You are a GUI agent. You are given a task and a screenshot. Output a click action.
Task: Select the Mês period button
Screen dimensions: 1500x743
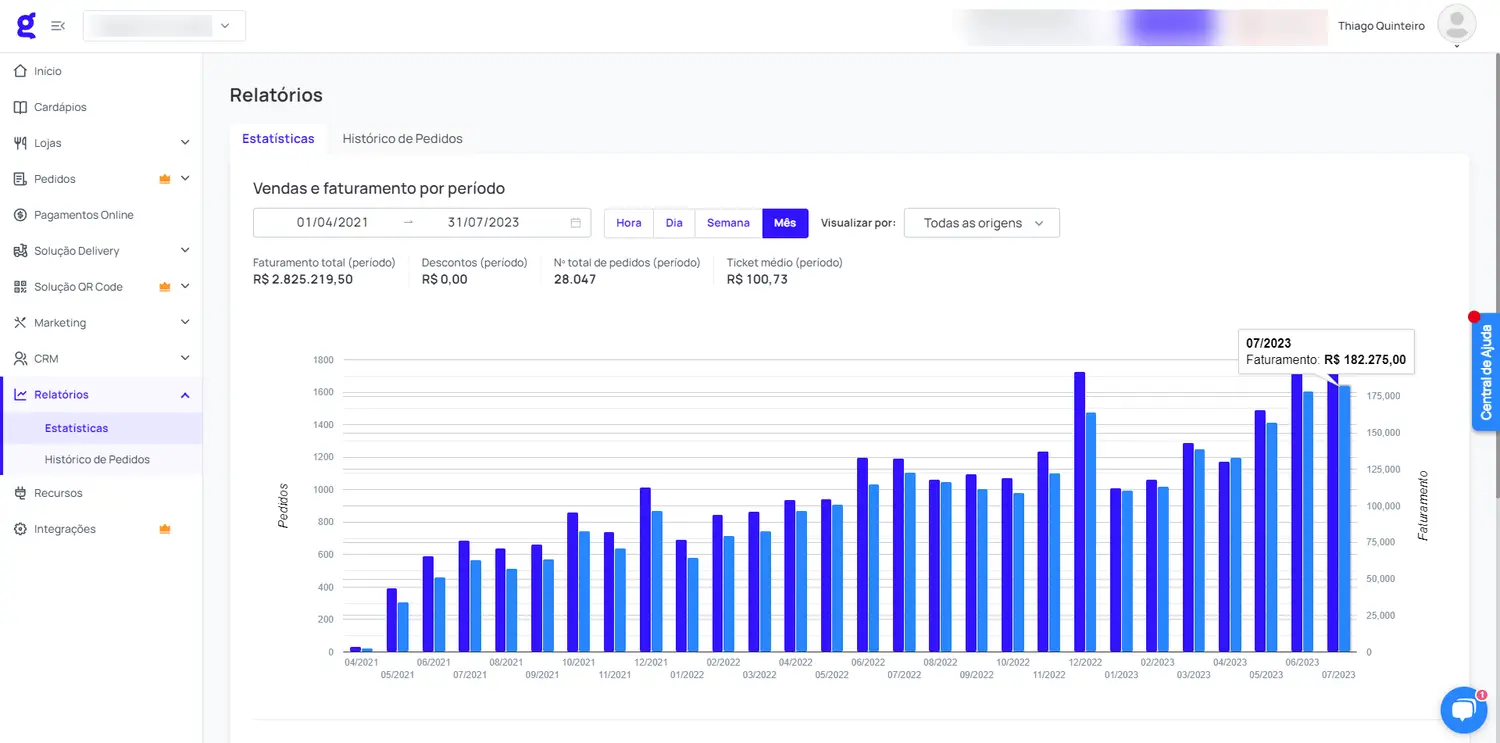[x=785, y=223]
